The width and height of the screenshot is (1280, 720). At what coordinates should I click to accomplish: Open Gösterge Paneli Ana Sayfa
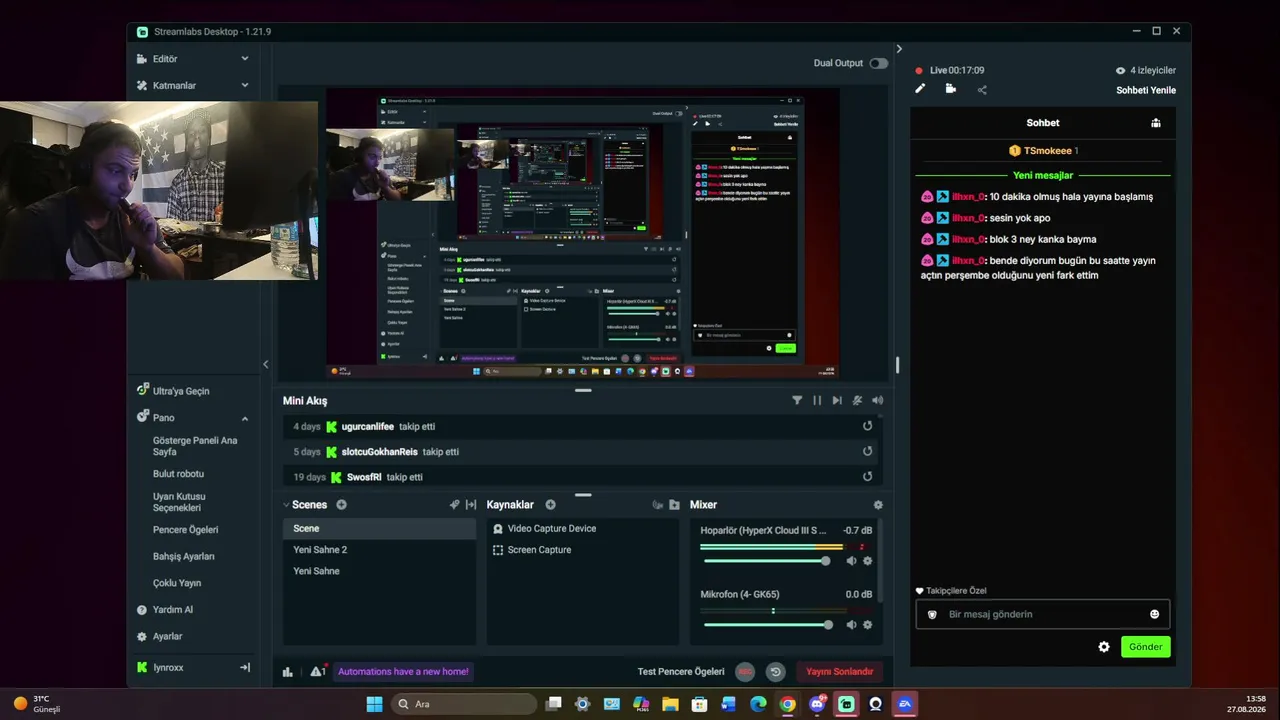[195, 446]
